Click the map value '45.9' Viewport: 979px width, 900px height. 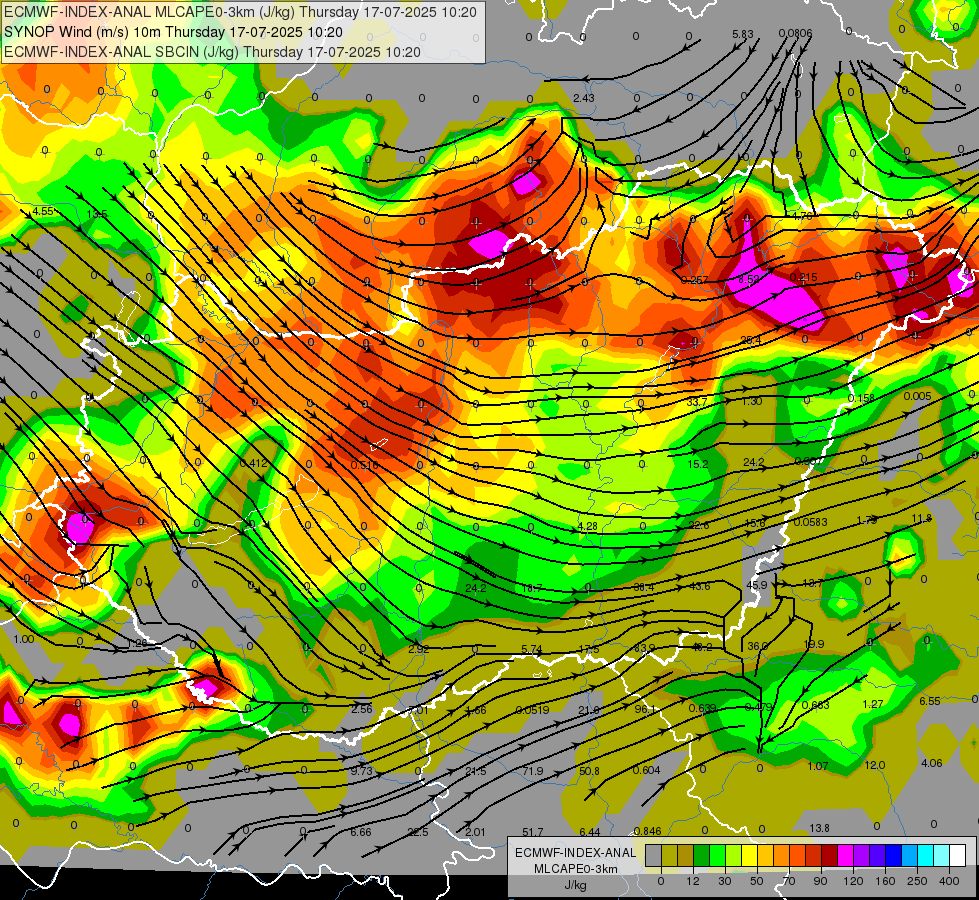tap(757, 585)
